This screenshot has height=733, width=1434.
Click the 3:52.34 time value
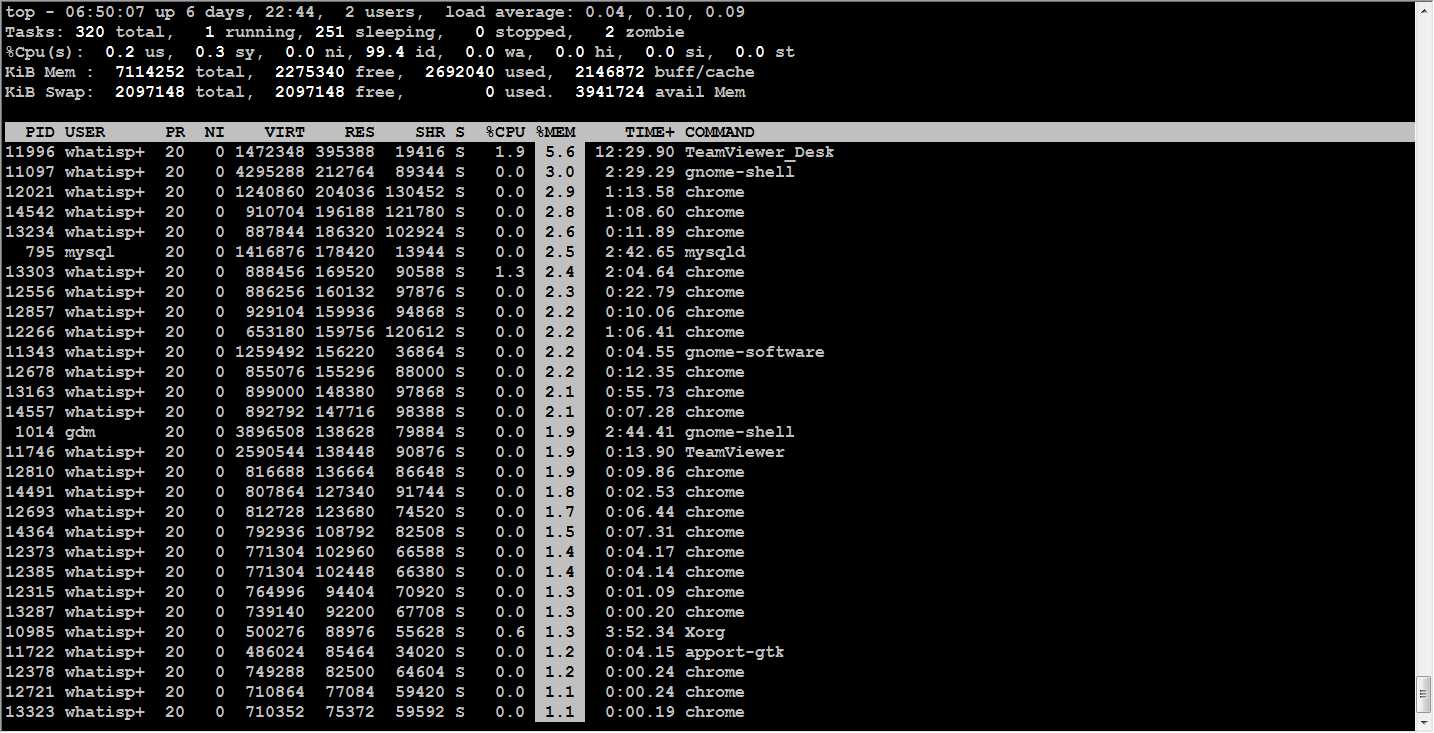[x=640, y=632]
